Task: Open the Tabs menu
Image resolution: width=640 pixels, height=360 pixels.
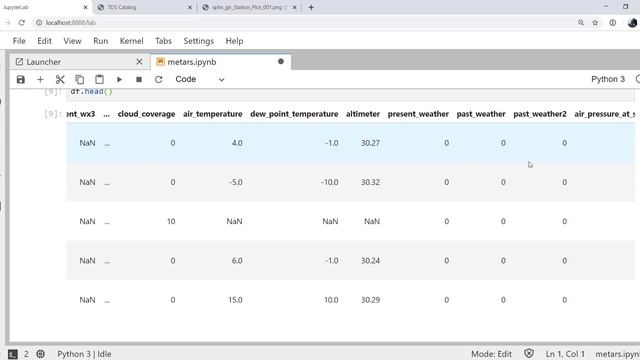Action: (x=163, y=41)
